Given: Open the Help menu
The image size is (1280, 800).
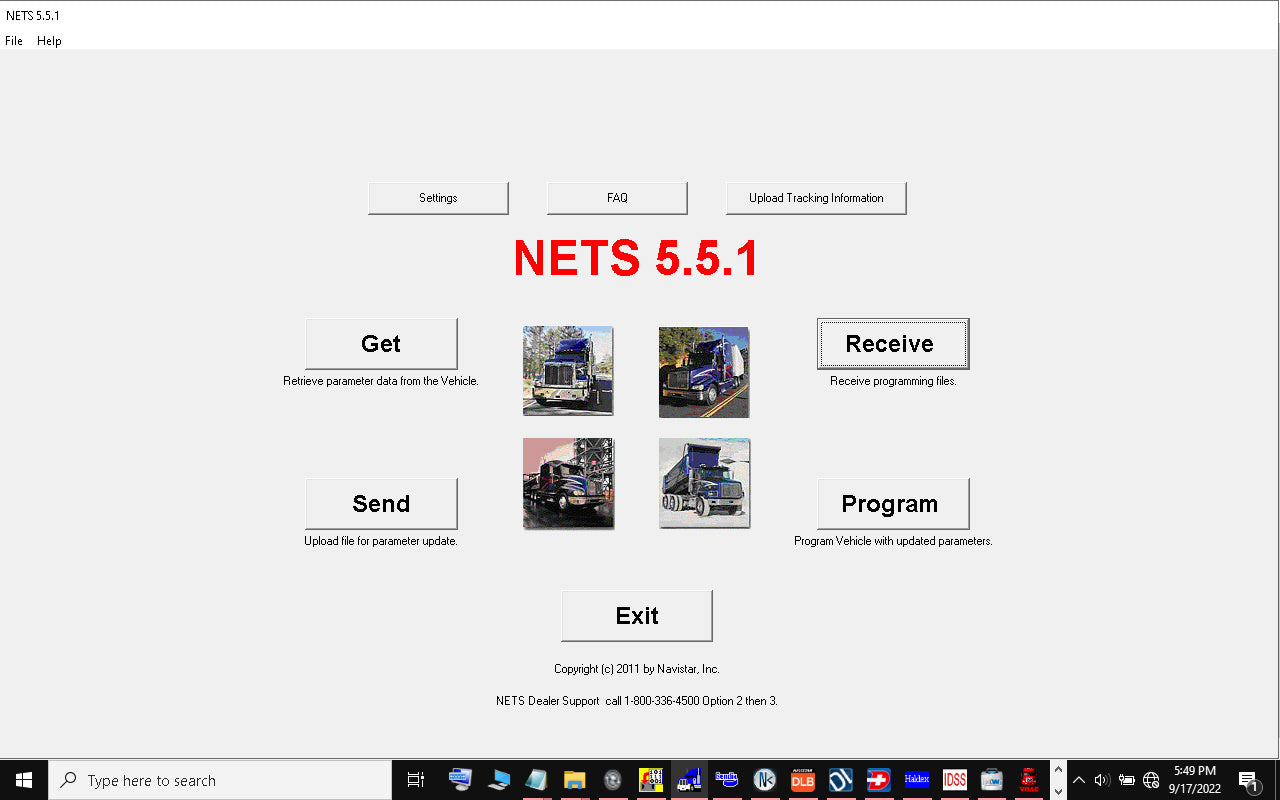Looking at the screenshot, I should pyautogui.click(x=49, y=41).
